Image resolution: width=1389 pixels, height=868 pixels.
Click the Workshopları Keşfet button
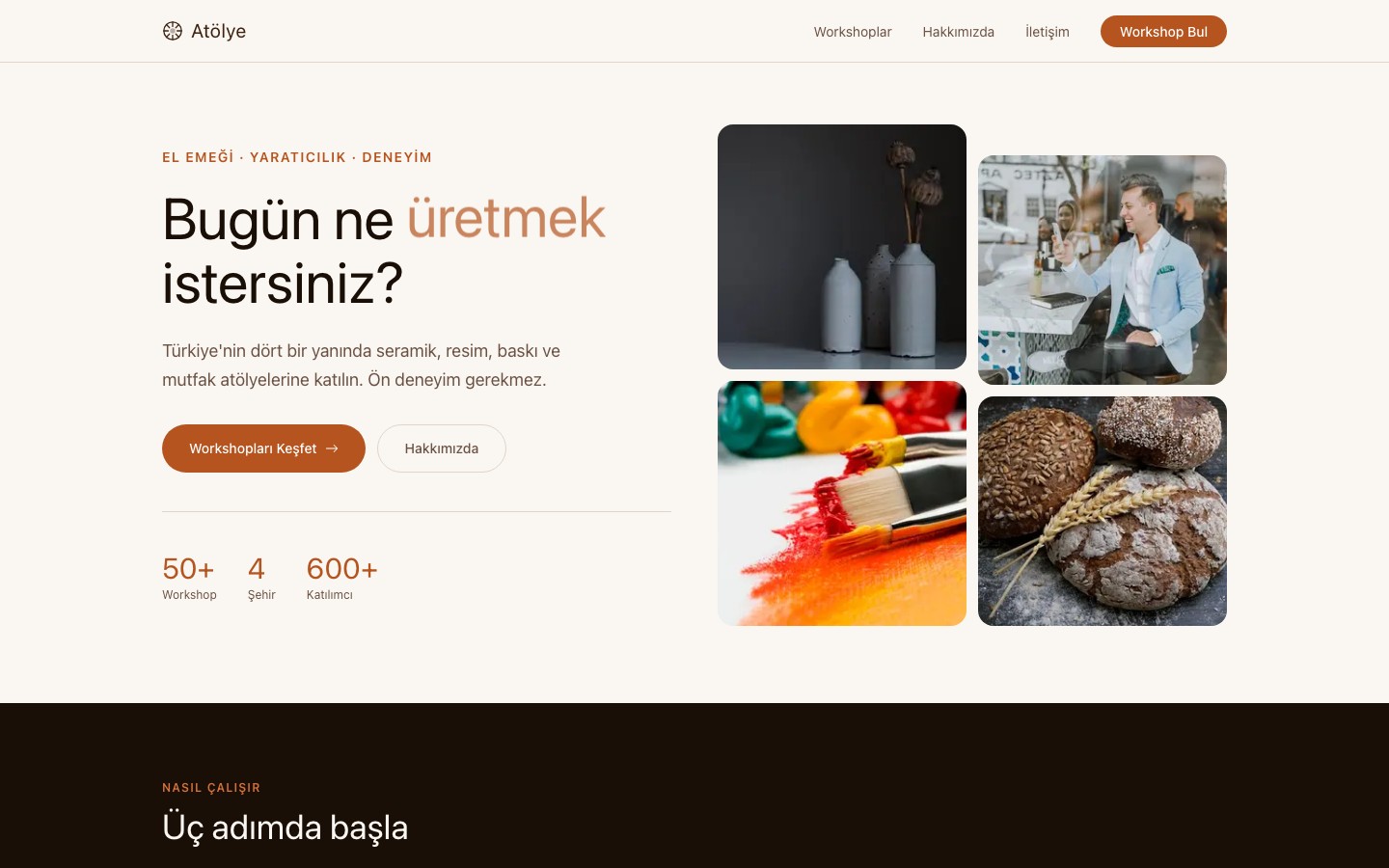(x=263, y=448)
